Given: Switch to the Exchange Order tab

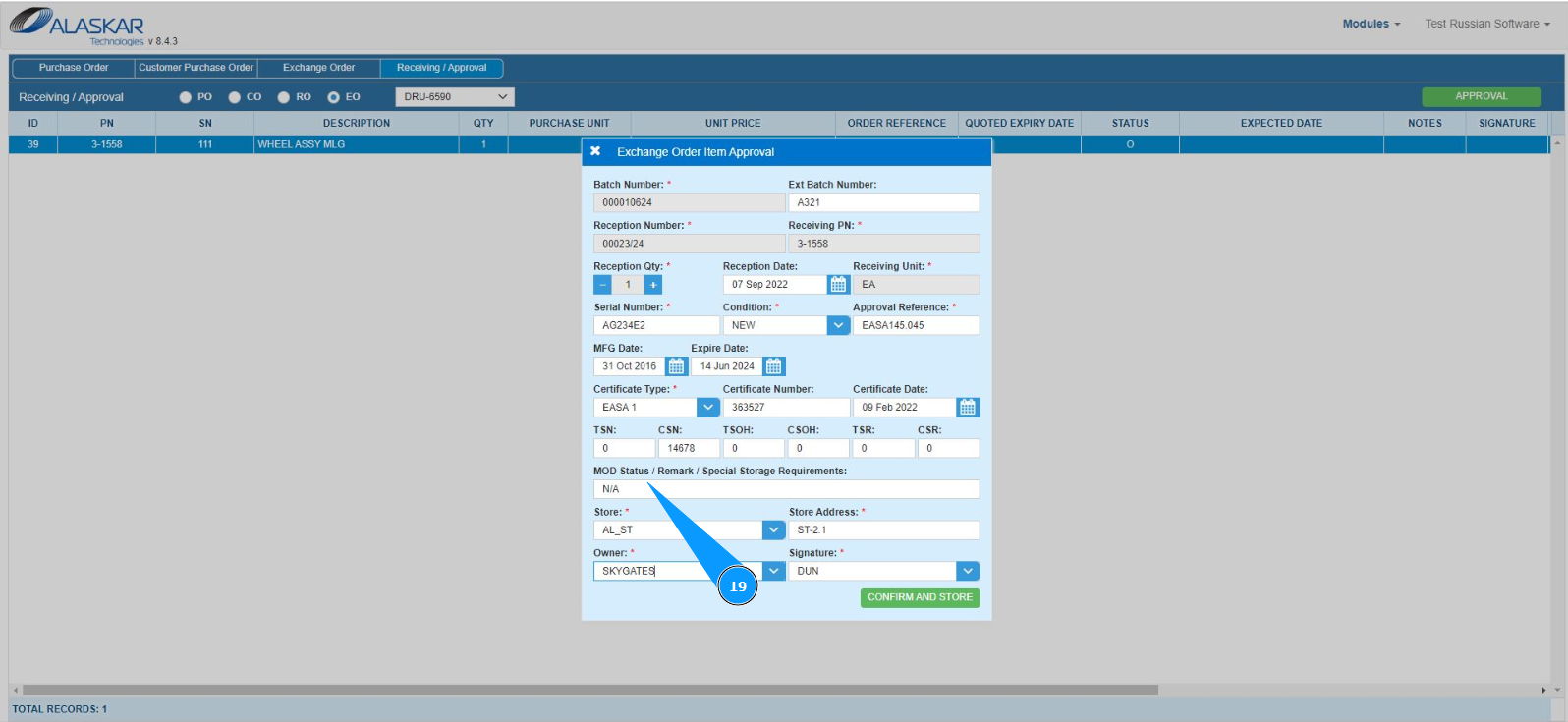Looking at the screenshot, I should [319, 68].
